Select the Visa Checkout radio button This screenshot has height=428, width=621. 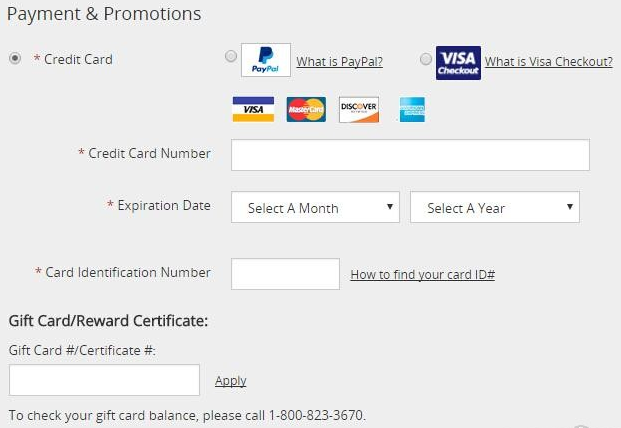(426, 59)
